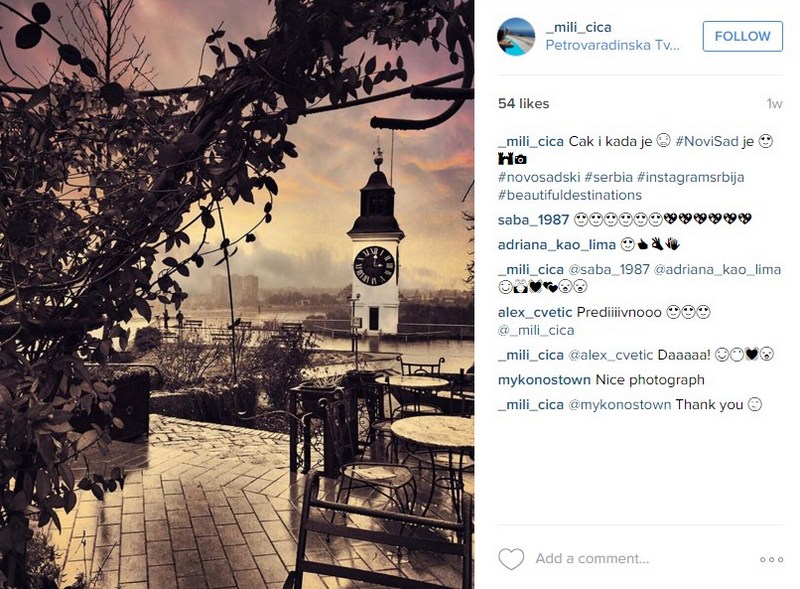Open the @mykonostown mention in reply
Screen dimensions: 800x589
tap(619, 405)
